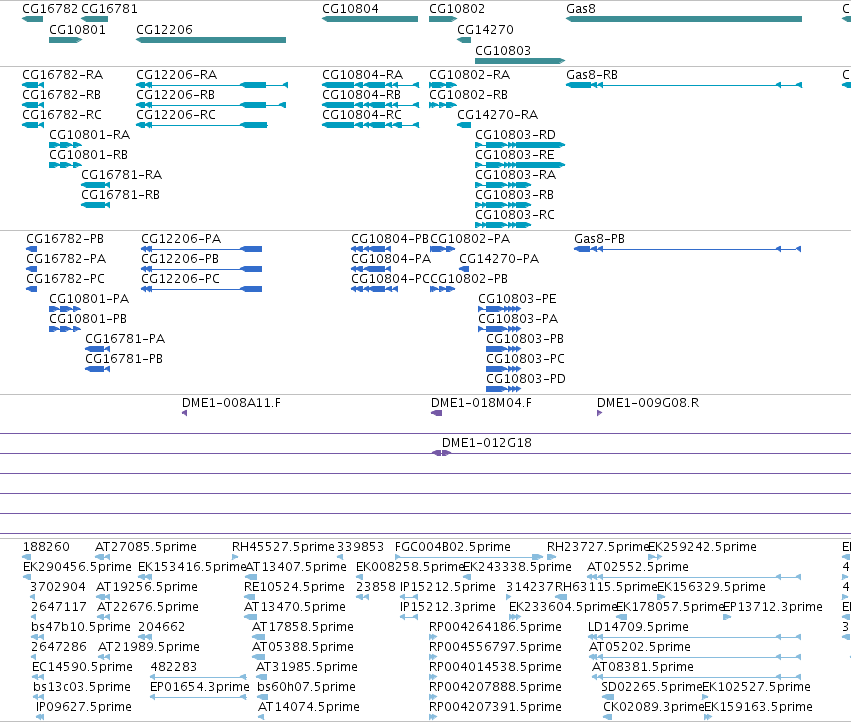The height and width of the screenshot is (722, 851).
Task: Click the CG10801-PB protein label
Action: 88,319
